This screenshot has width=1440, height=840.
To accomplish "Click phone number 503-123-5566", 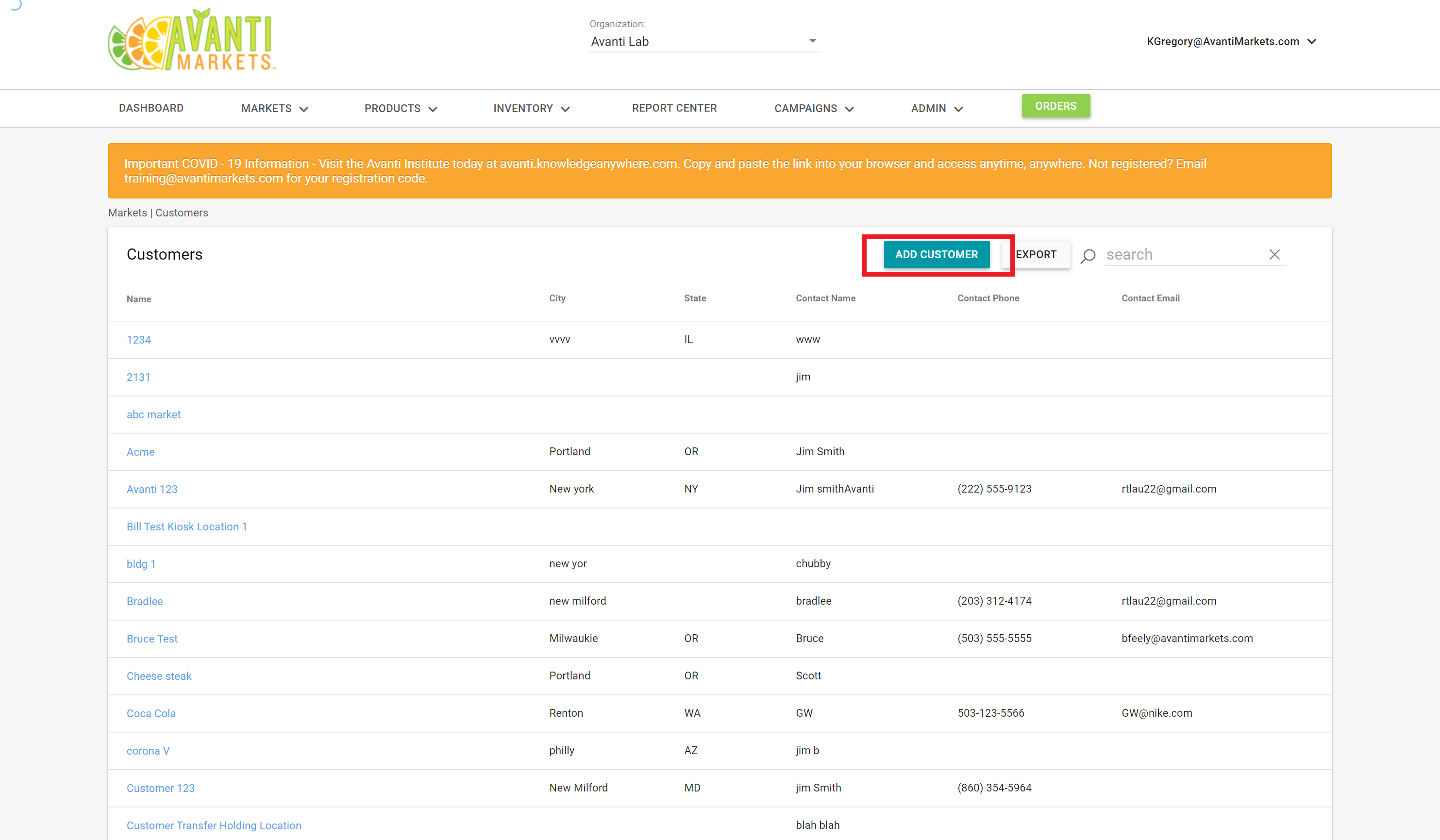I will (x=991, y=713).
